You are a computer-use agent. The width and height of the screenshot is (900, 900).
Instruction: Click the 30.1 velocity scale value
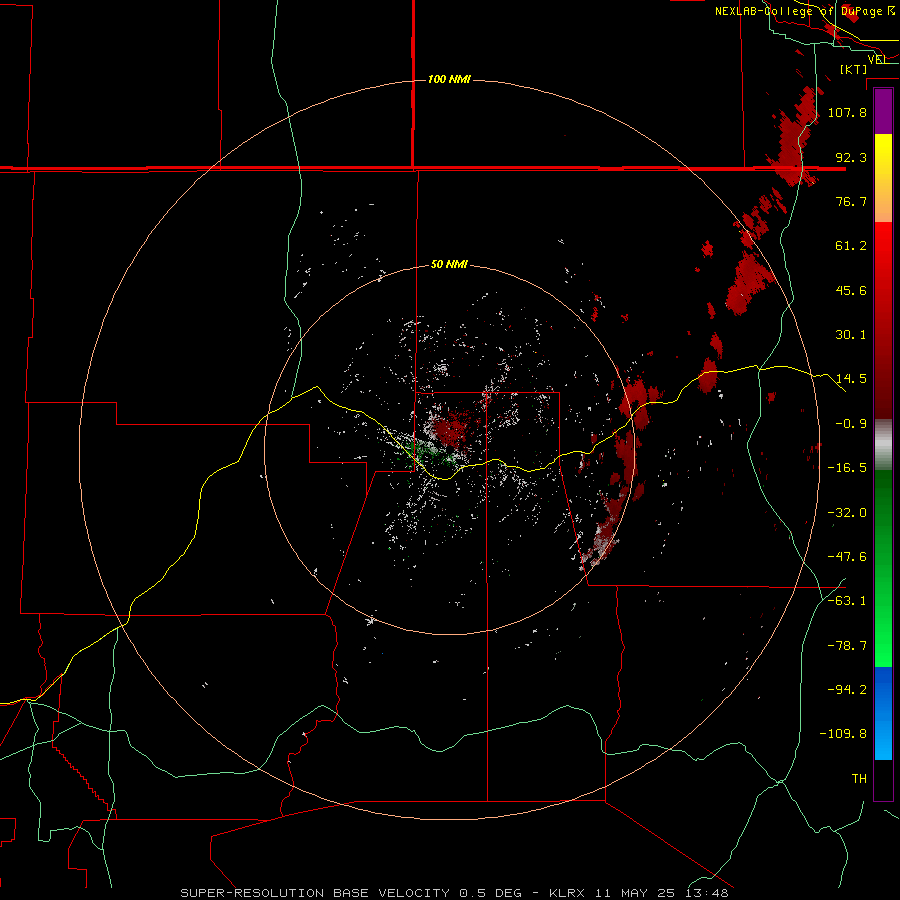point(851,335)
